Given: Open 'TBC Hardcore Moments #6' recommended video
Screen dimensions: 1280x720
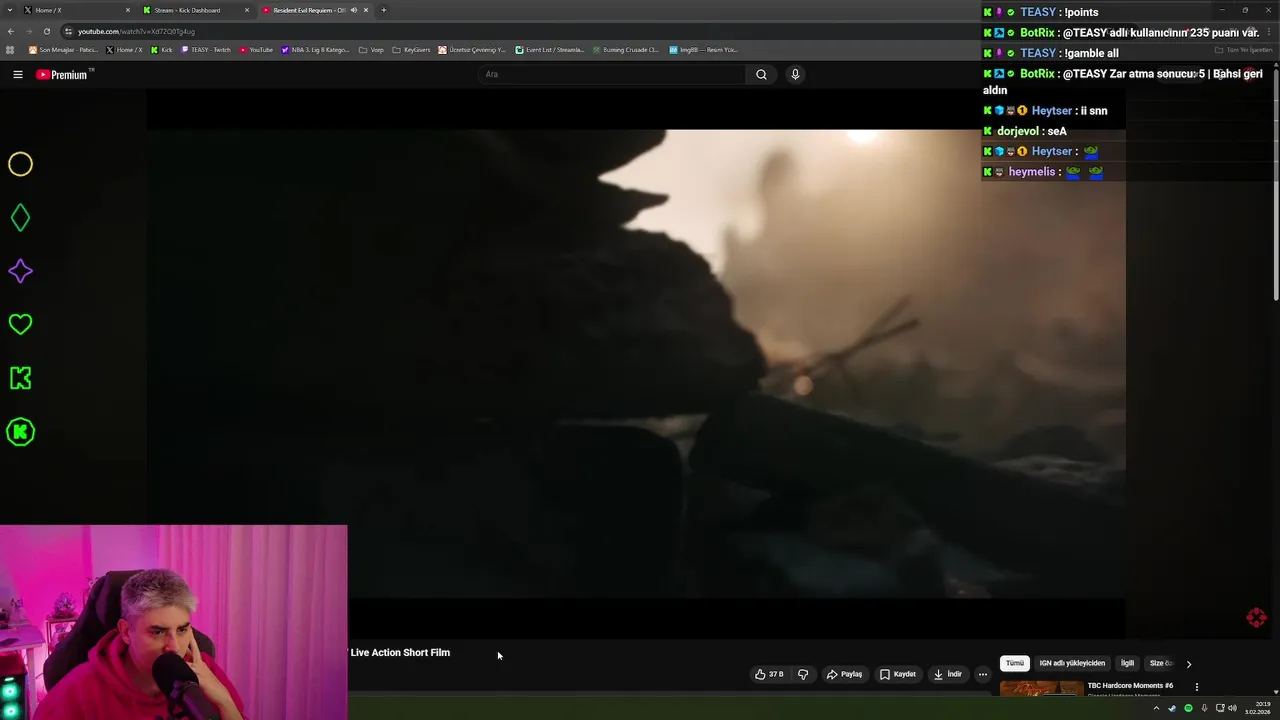Looking at the screenshot, I should pyautogui.click(x=1130, y=686).
